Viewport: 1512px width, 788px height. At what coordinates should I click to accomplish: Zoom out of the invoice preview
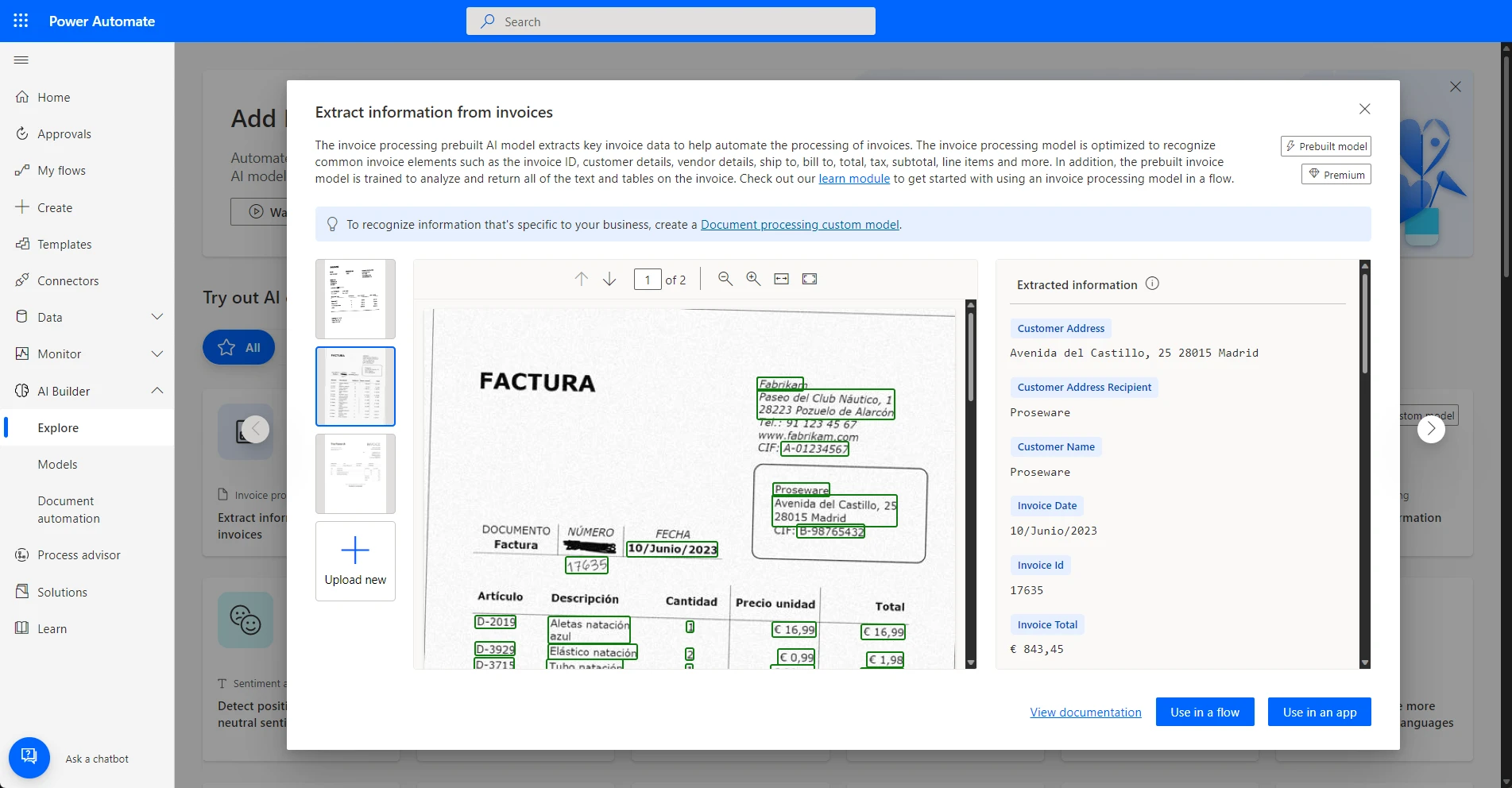(x=725, y=279)
